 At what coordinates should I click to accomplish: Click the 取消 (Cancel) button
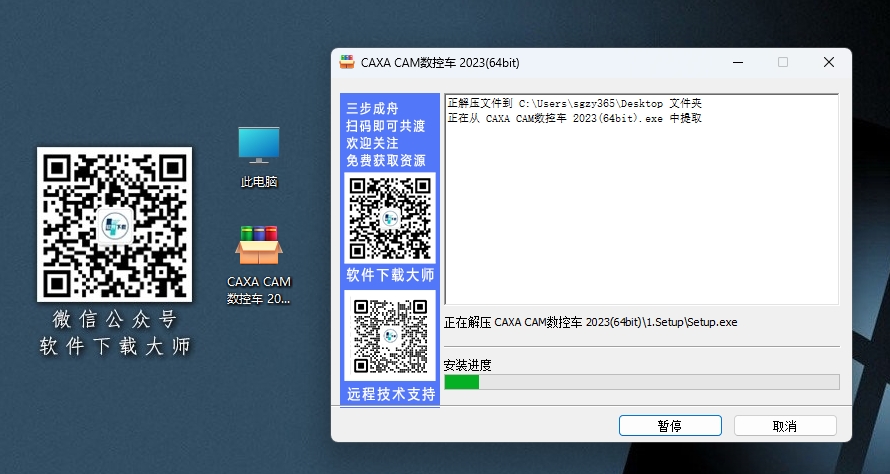click(x=785, y=426)
